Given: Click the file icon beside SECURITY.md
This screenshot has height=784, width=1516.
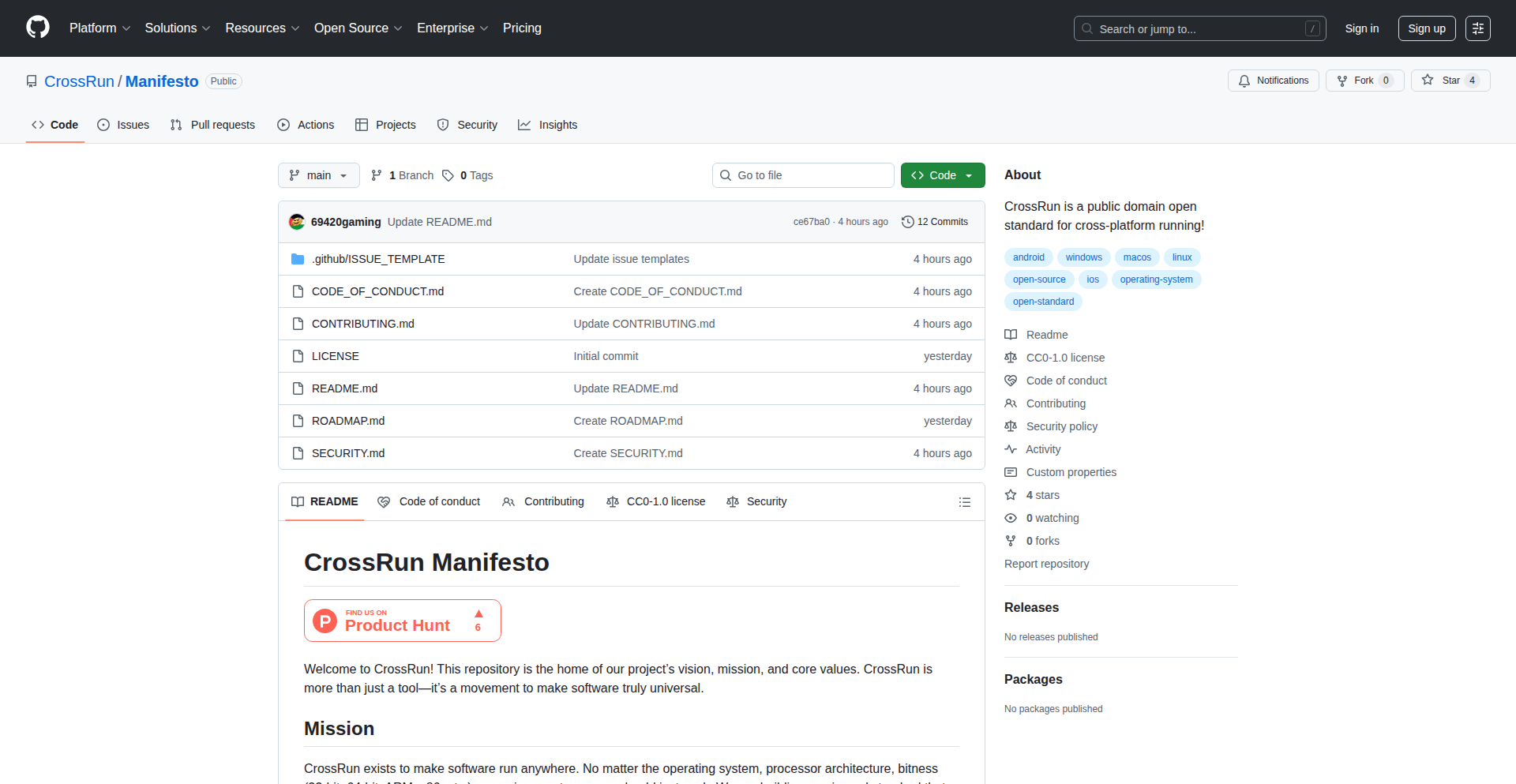Looking at the screenshot, I should pyautogui.click(x=298, y=453).
